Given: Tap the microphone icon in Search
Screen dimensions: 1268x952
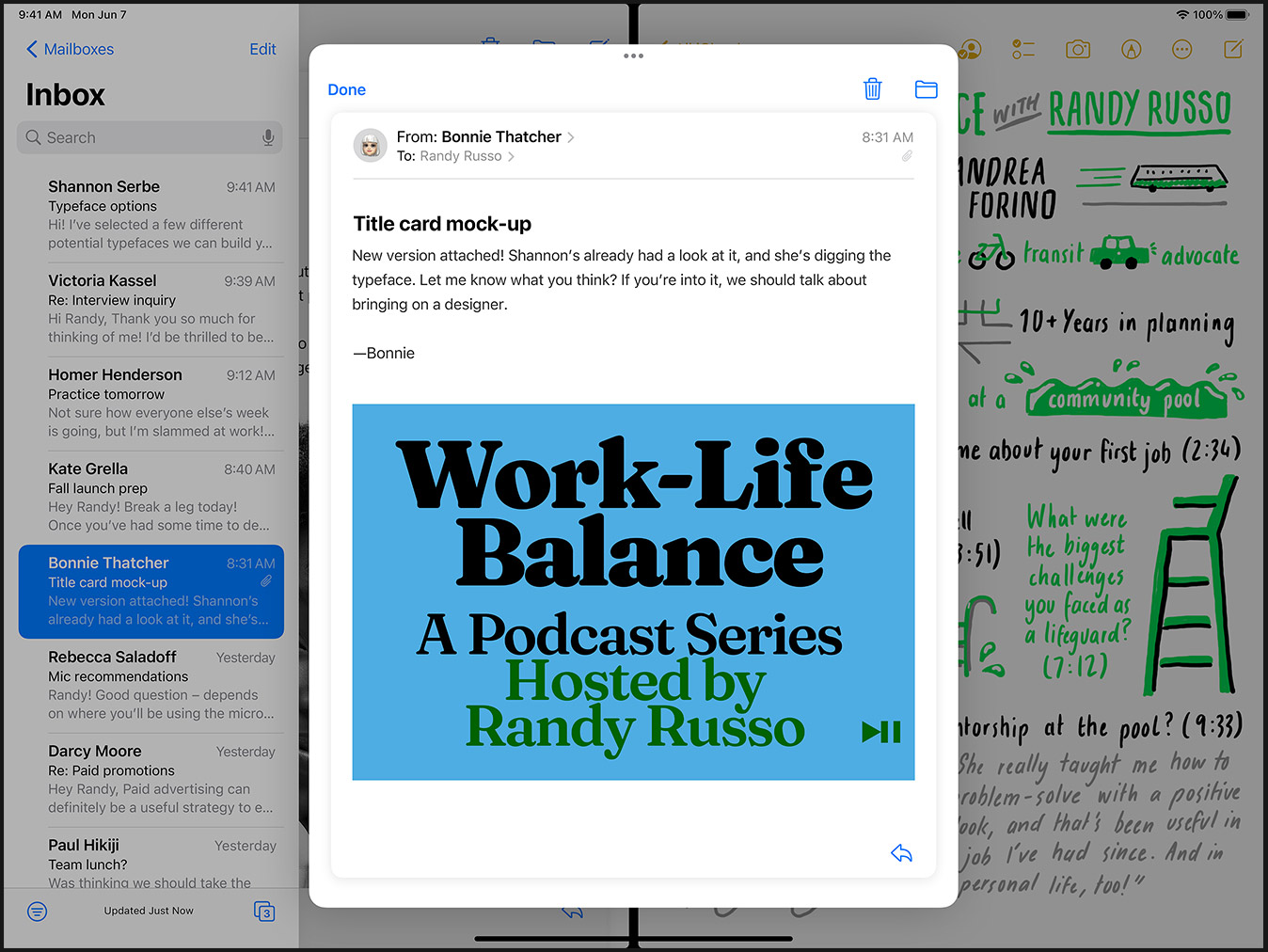Looking at the screenshot, I should 268,137.
